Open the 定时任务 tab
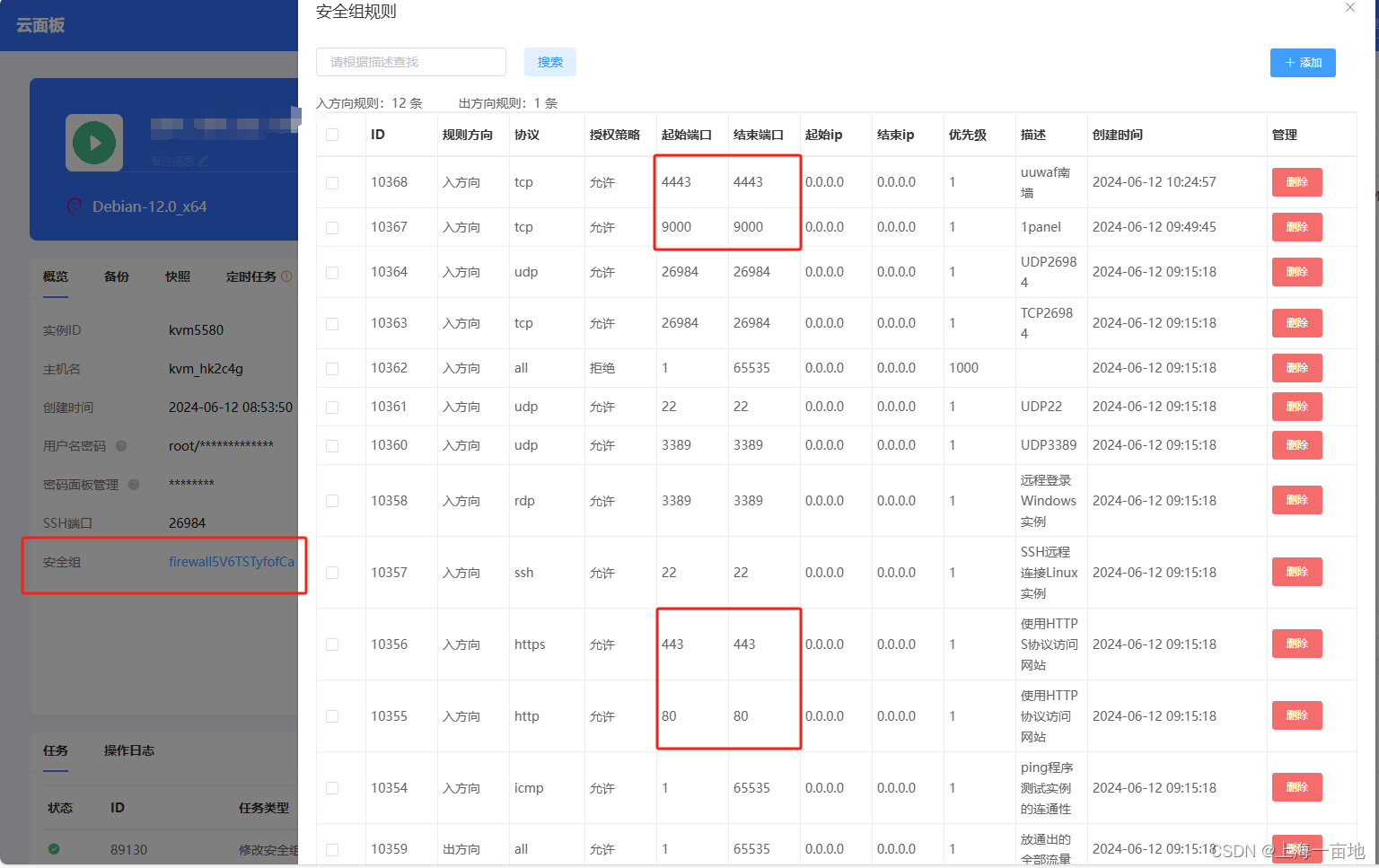The height and width of the screenshot is (868, 1379). (251, 276)
